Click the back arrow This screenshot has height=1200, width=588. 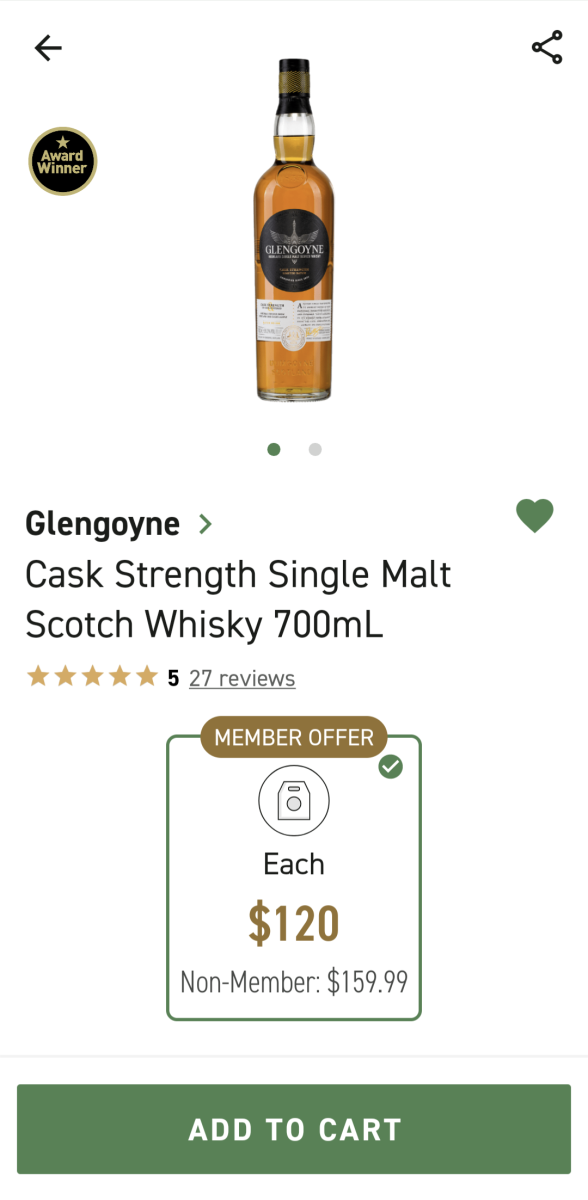tap(47, 47)
